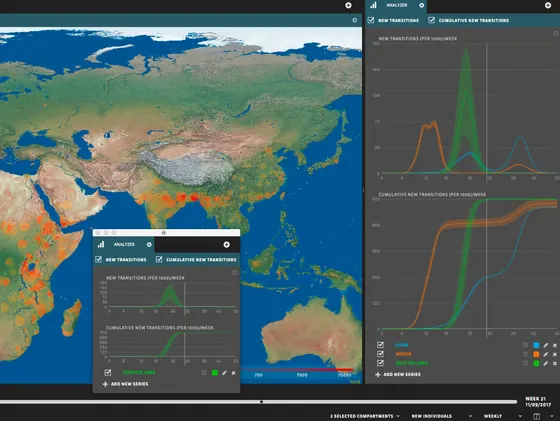Add a new panel with top-right plus icon

548,5
